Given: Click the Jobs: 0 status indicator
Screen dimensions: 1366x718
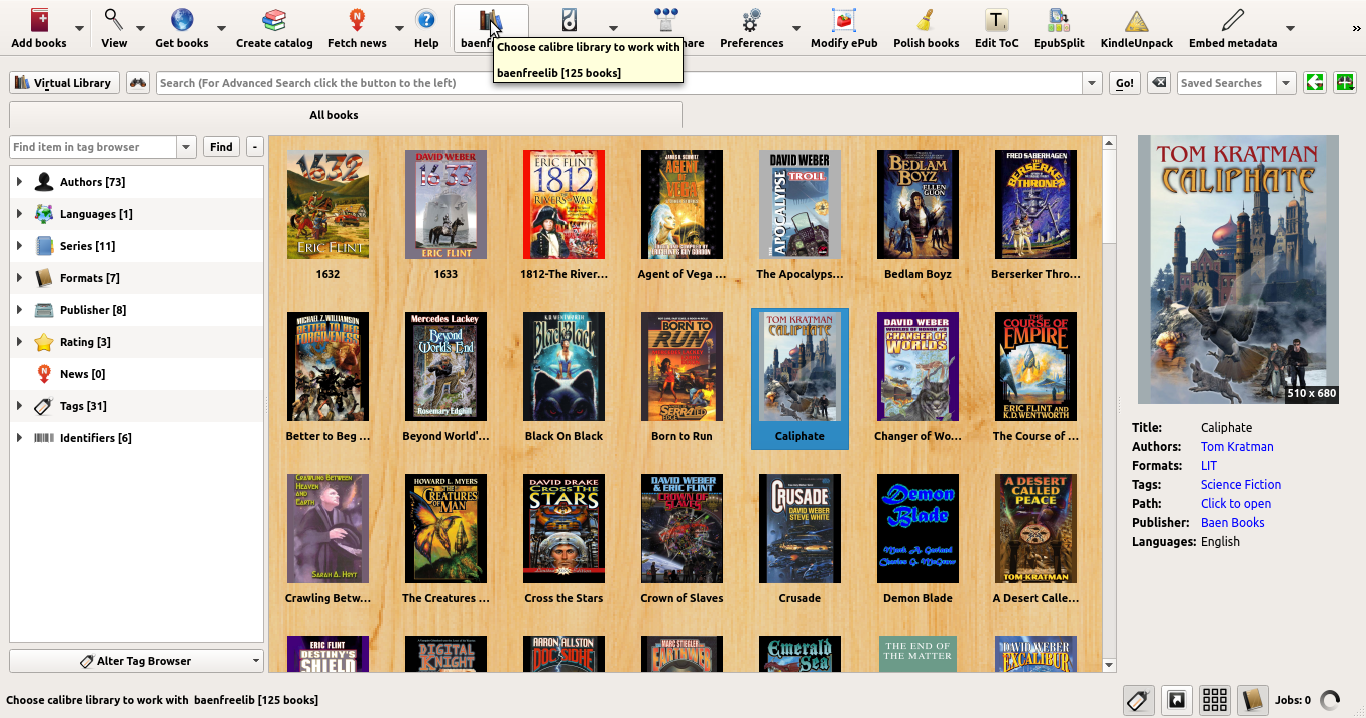Looking at the screenshot, I should [1292, 700].
